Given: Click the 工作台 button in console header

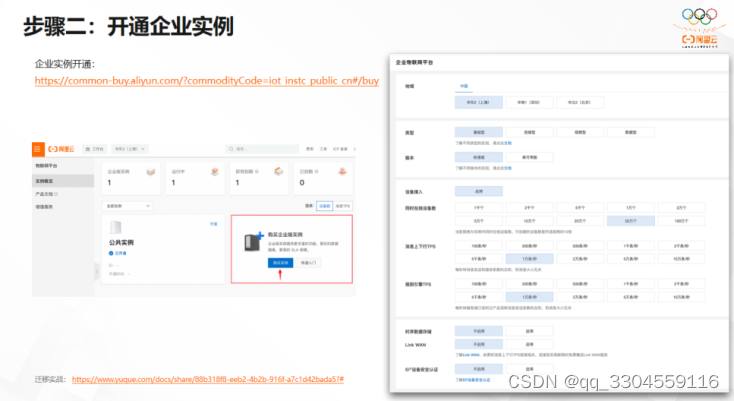Looking at the screenshot, I should pos(95,149).
